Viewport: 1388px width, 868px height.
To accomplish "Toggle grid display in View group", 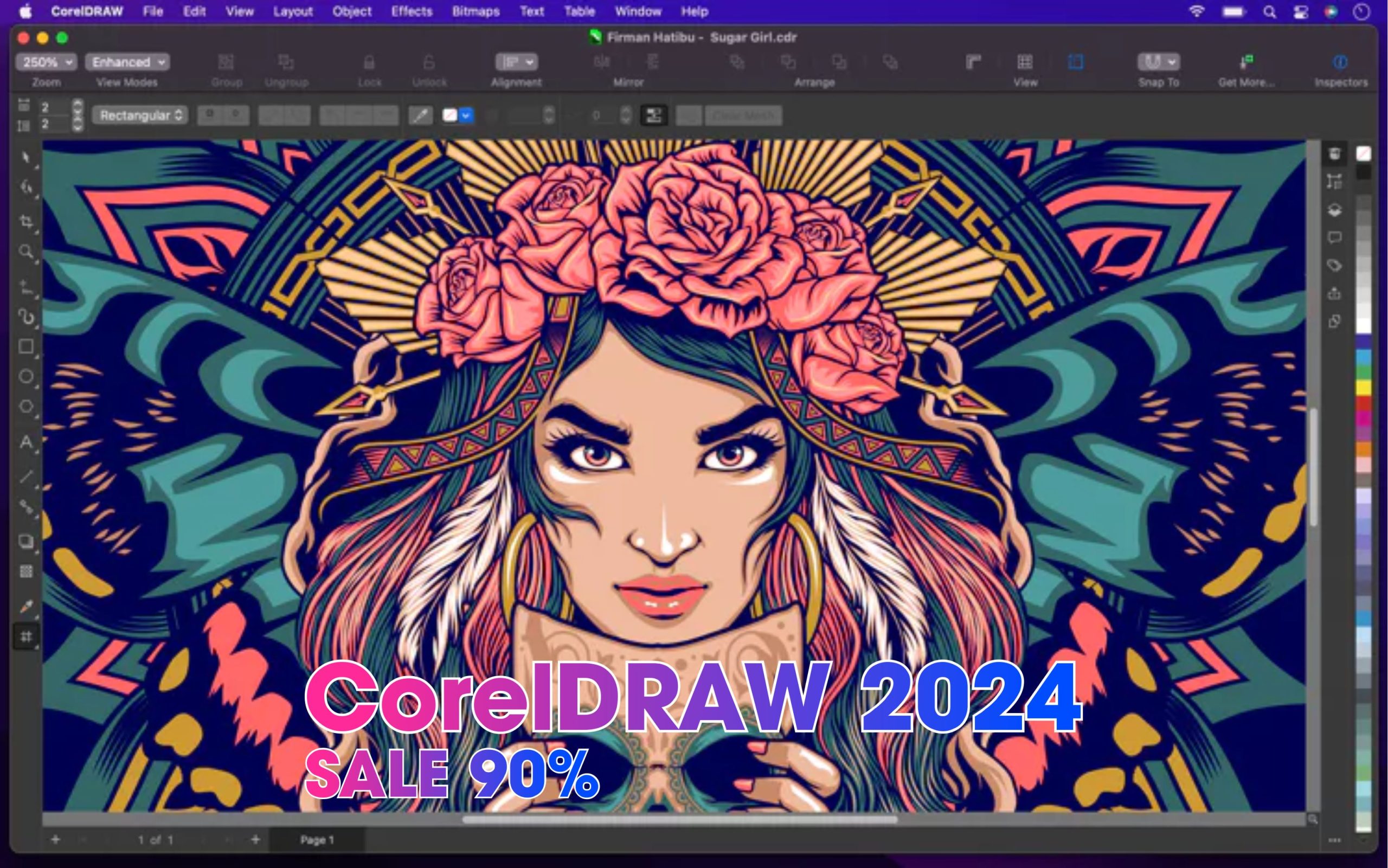I will pos(1025,61).
